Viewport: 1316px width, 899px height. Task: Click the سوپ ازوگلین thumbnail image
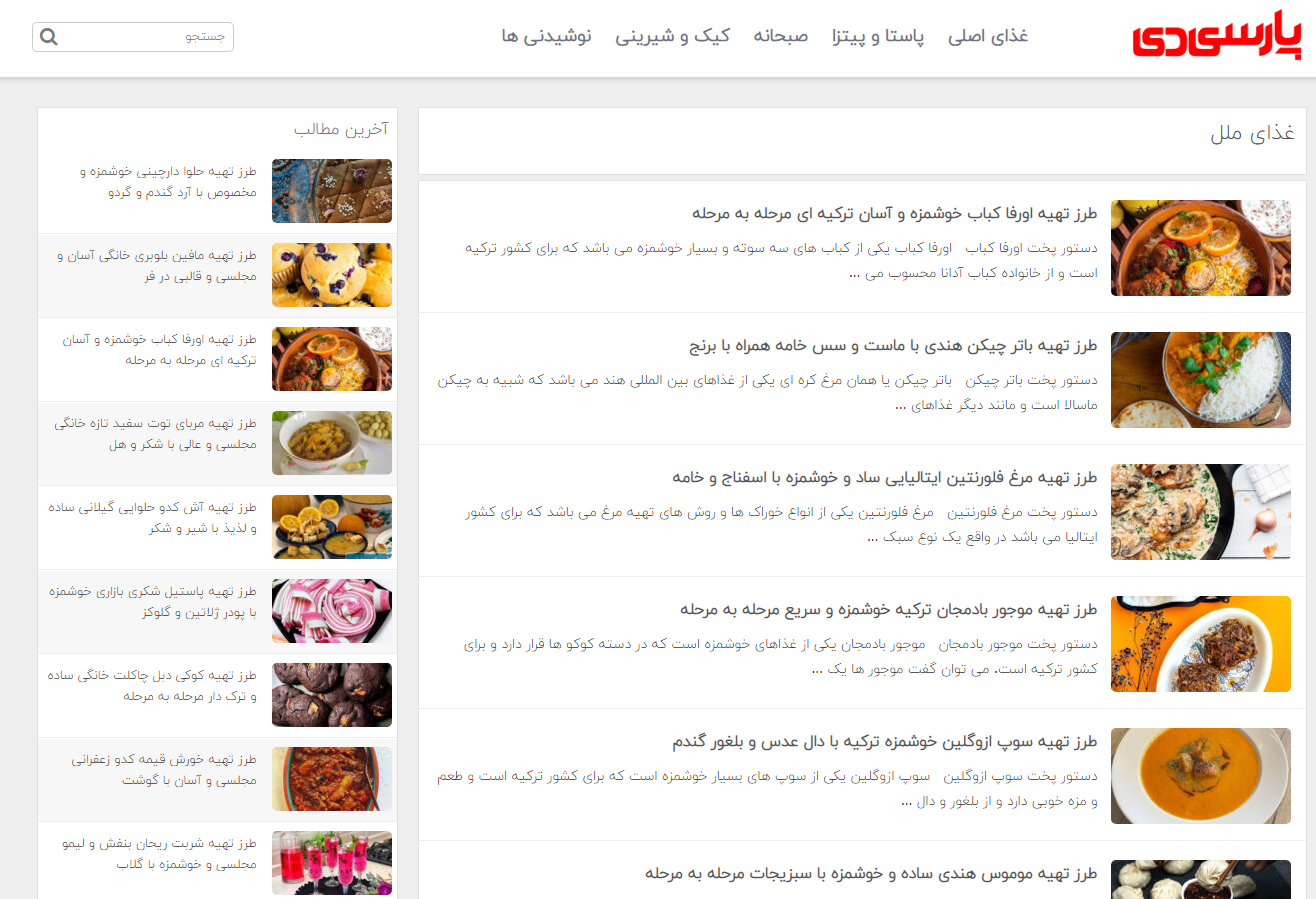(1201, 776)
